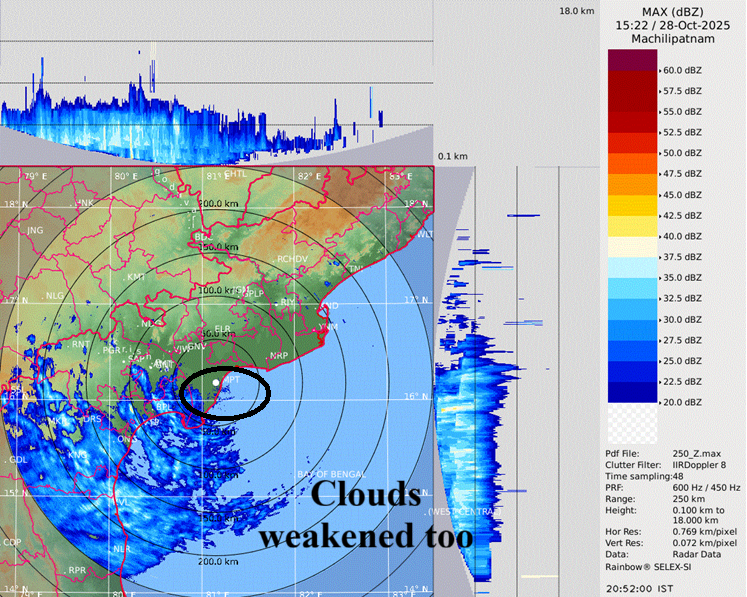Click the NRP station marker on map
This screenshot has height=597, width=747.
(x=279, y=355)
